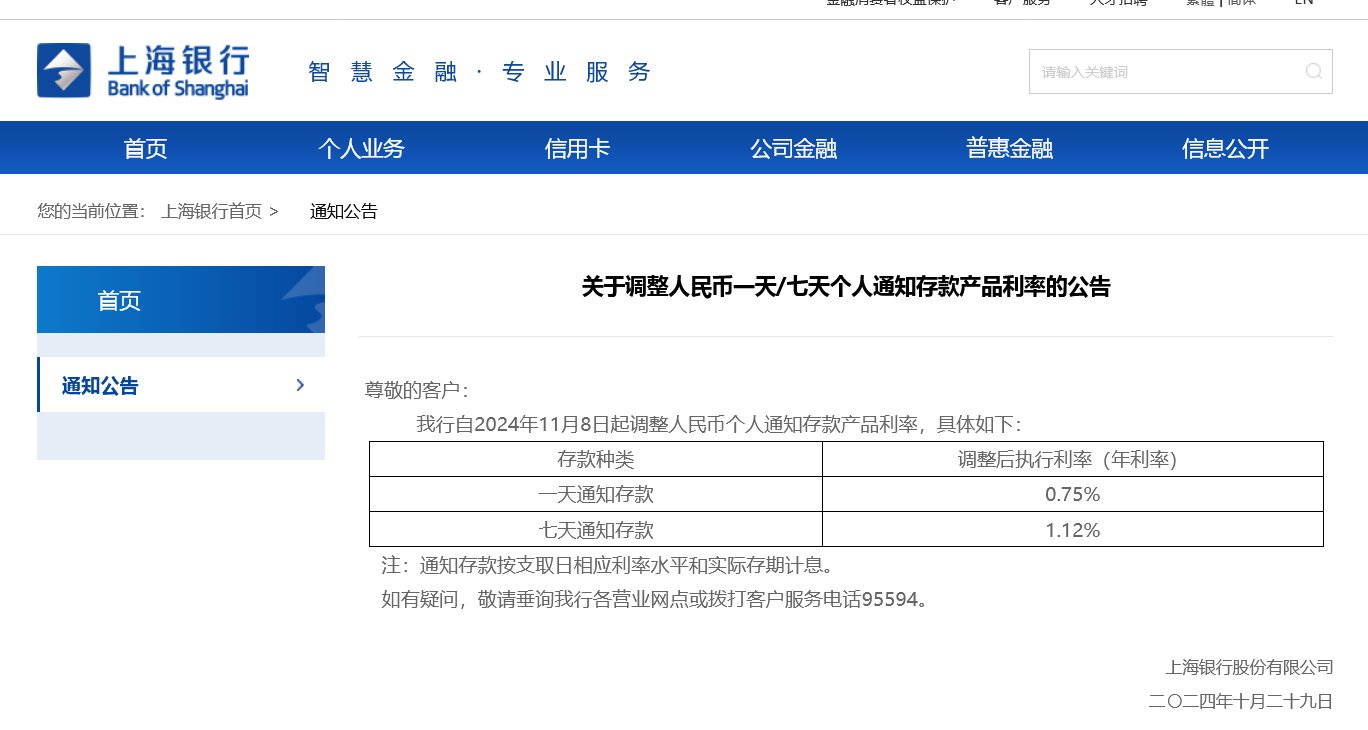Select the 一天通知存款 table cell

tap(596, 494)
